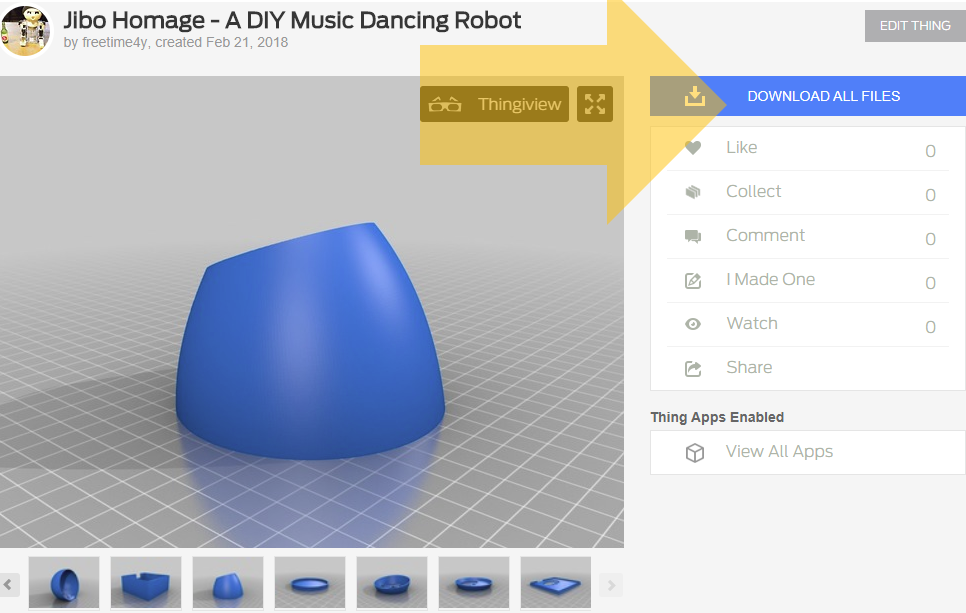Click the Comment count zero
This screenshot has height=613, width=966.
click(x=930, y=239)
